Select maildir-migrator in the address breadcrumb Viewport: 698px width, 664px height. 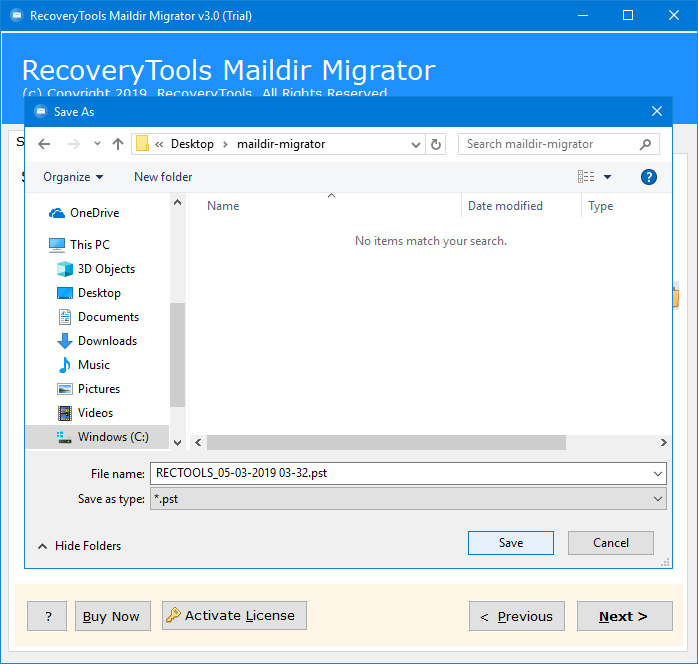[281, 144]
